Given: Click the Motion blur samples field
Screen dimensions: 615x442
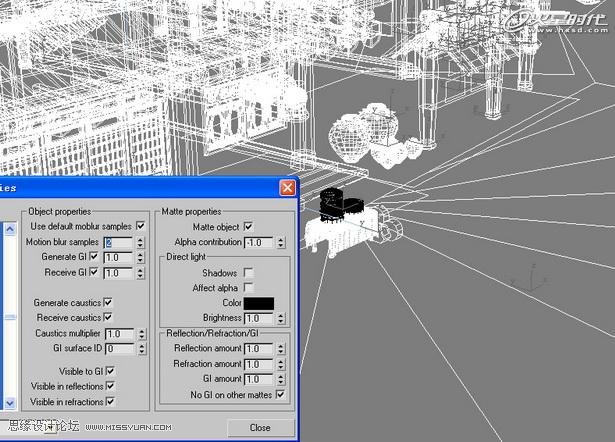Looking at the screenshot, I should (x=118, y=242).
